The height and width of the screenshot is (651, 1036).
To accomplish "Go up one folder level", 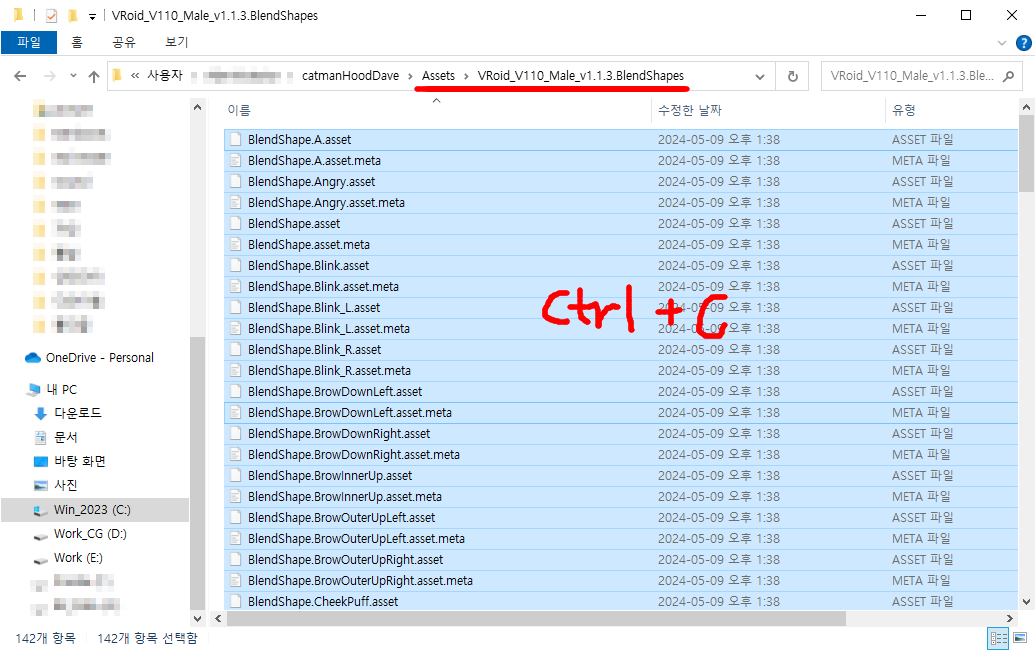I will (x=94, y=76).
